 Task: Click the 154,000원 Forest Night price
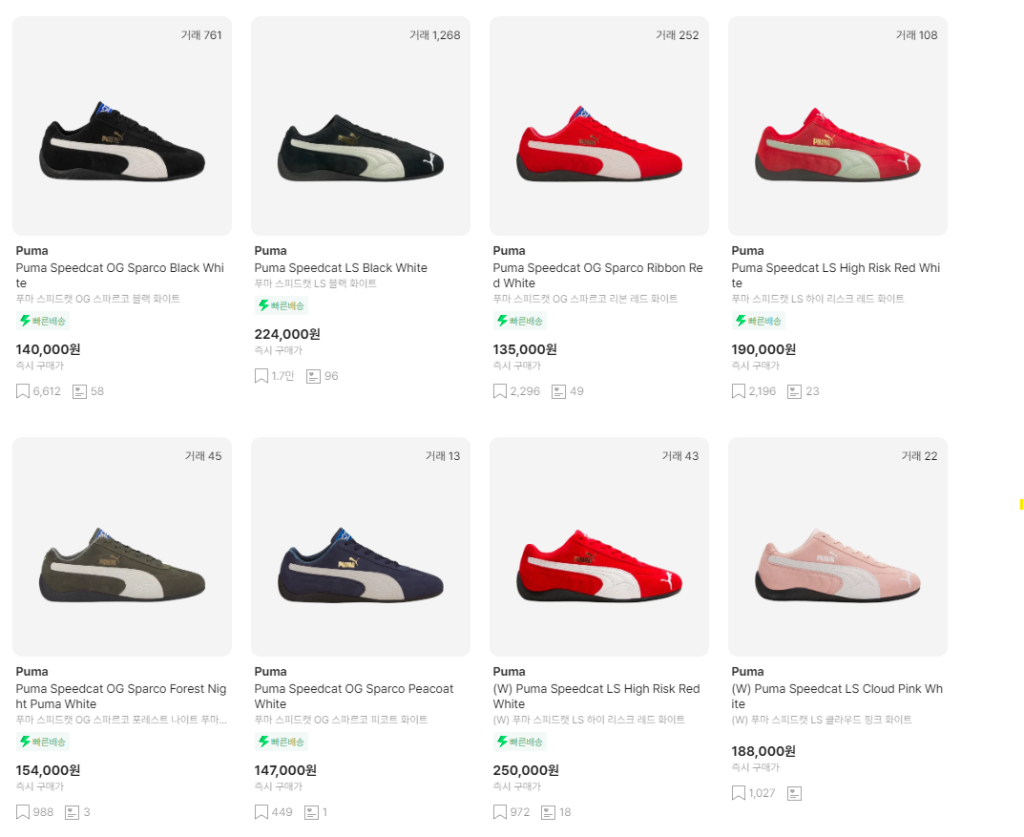tap(48, 770)
